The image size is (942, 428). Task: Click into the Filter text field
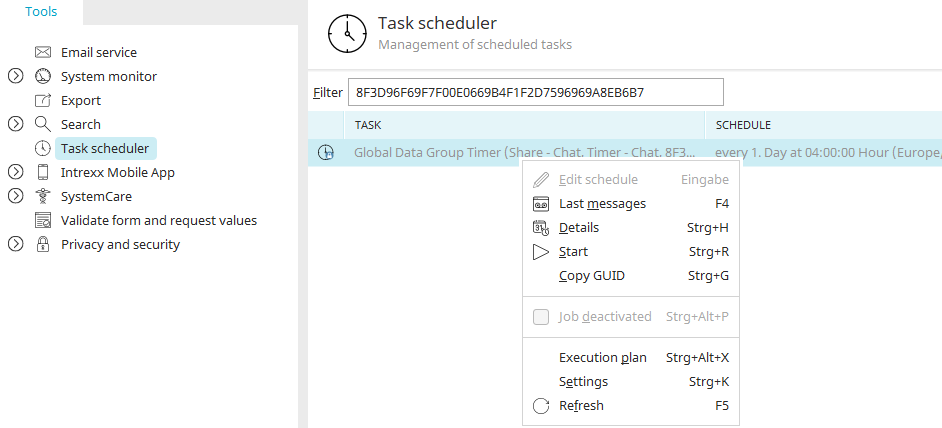click(x=536, y=93)
